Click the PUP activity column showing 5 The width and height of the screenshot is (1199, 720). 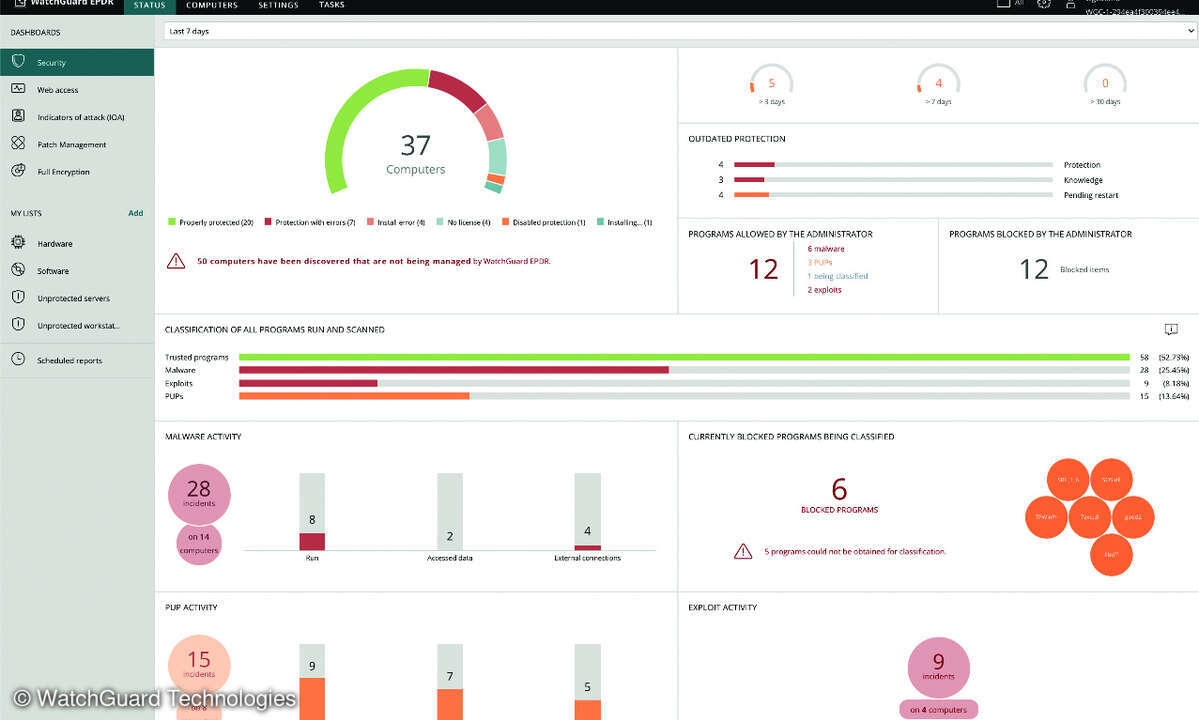point(587,682)
